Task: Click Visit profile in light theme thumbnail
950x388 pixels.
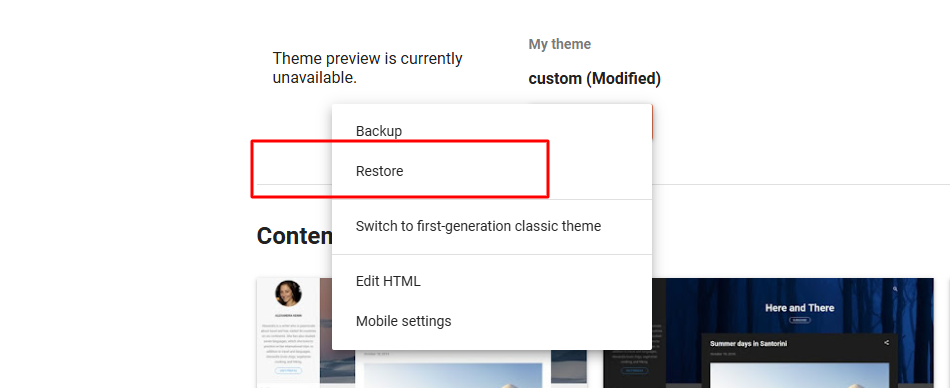Action: coord(288,370)
